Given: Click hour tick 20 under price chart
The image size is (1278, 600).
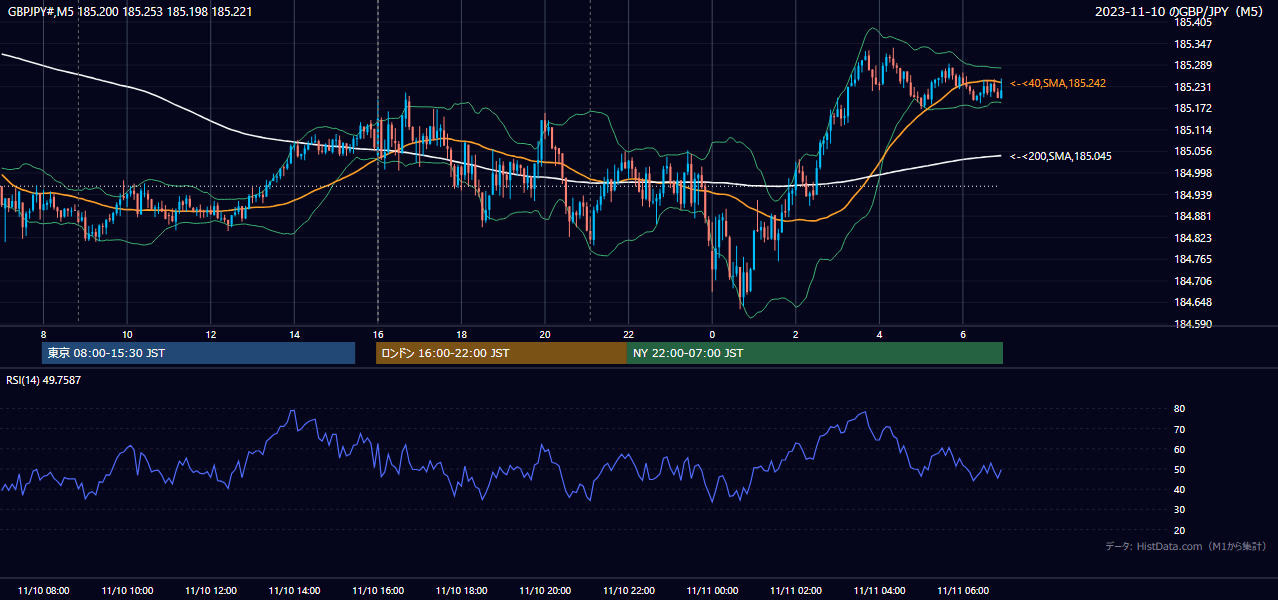Looking at the screenshot, I should pos(545,334).
